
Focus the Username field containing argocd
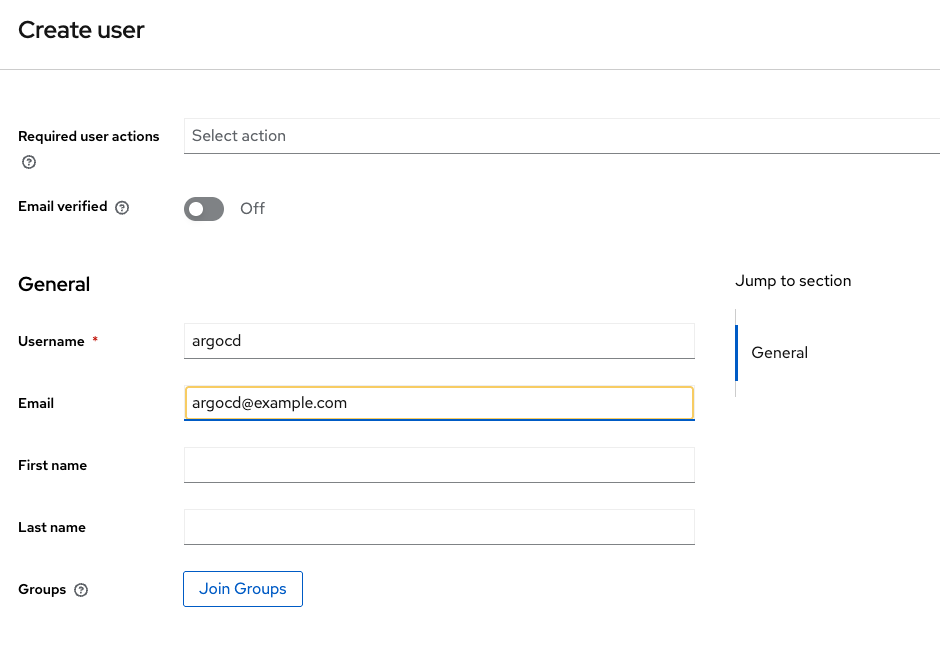coord(439,341)
